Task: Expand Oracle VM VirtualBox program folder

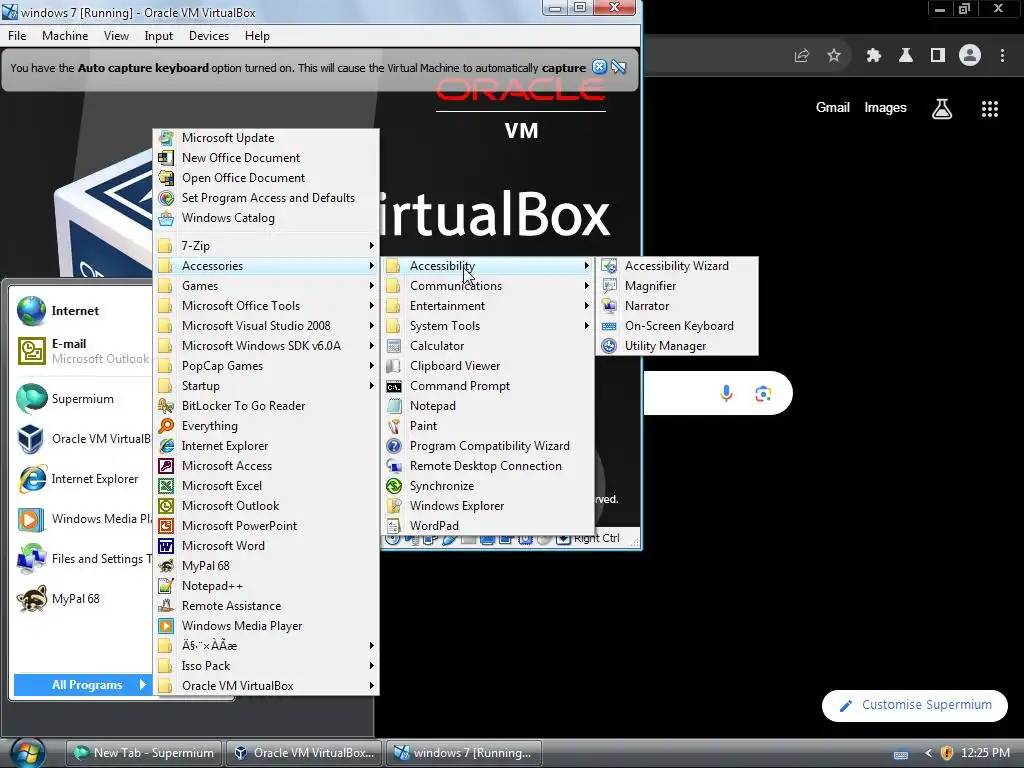Action: (266, 686)
